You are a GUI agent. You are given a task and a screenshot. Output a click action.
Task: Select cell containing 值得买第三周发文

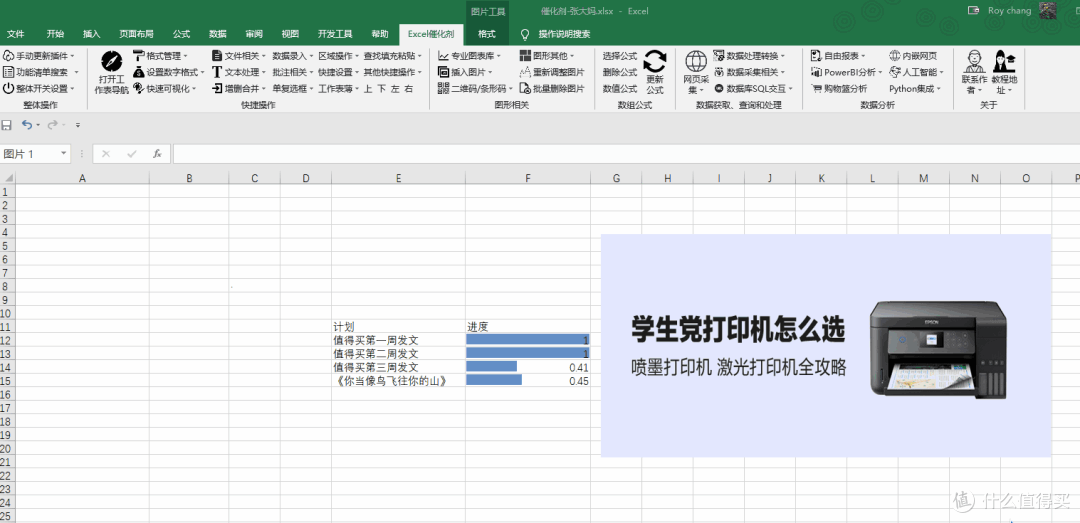point(398,367)
